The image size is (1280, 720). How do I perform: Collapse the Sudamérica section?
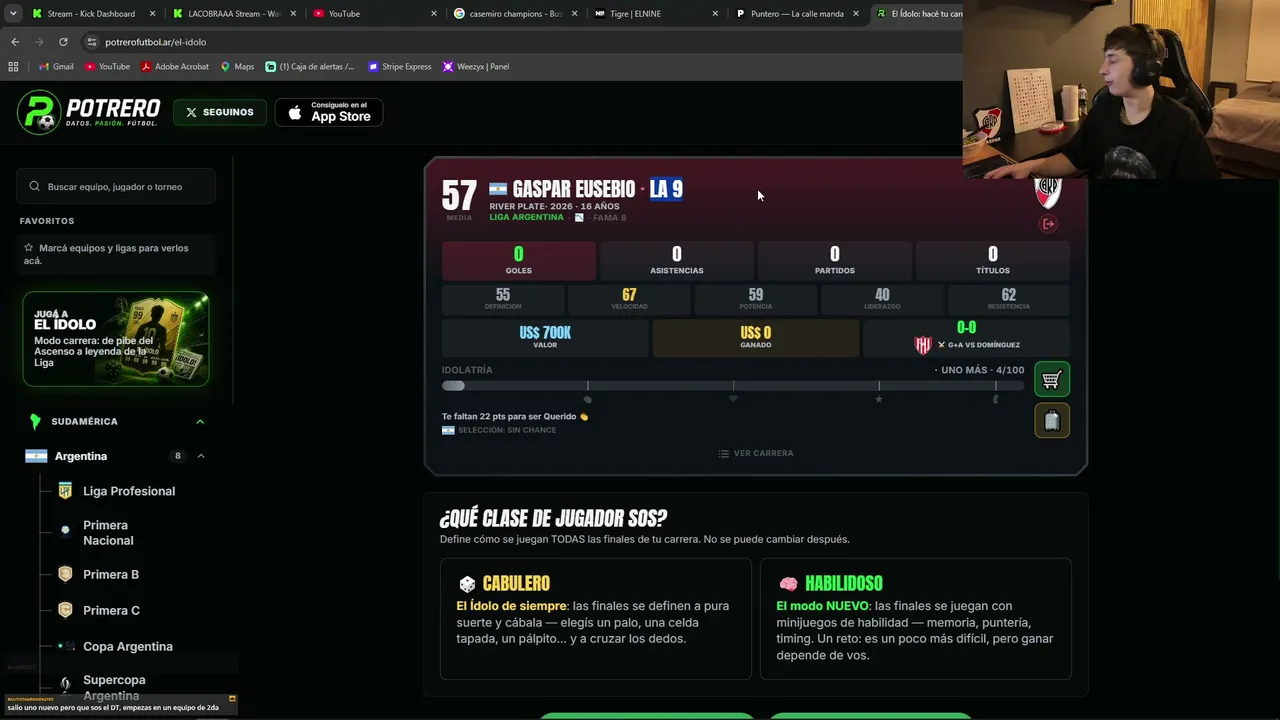pyautogui.click(x=200, y=422)
